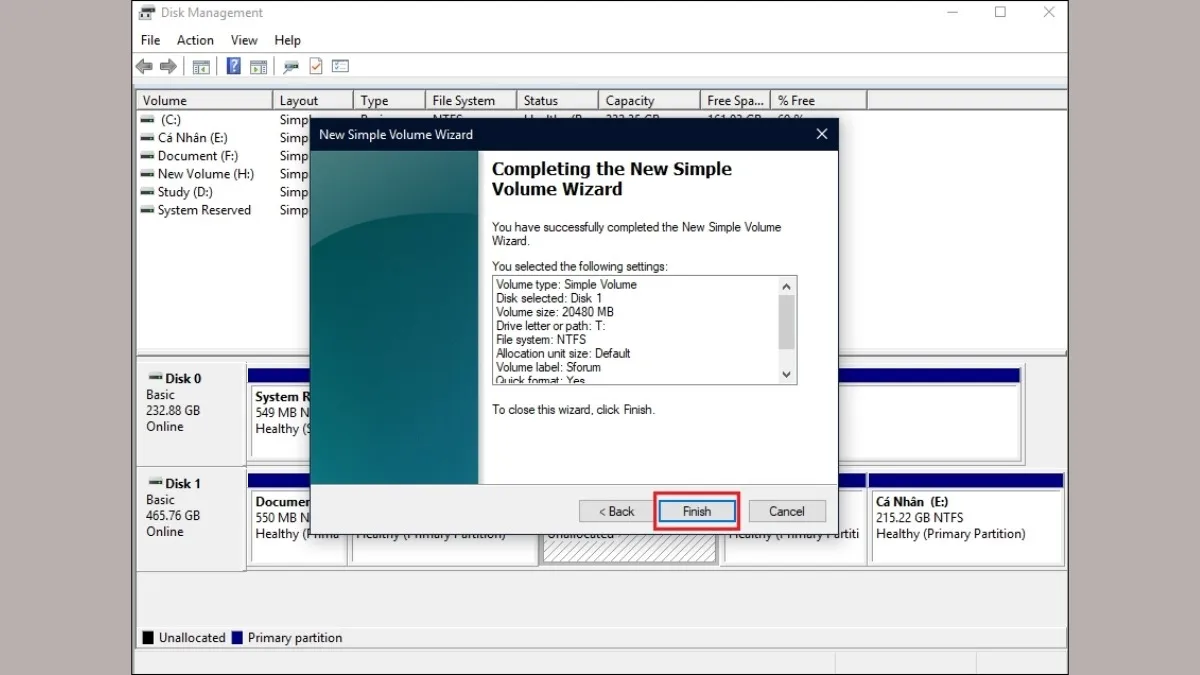Toggle the Show/Hide Console Tree icon
This screenshot has height=675, width=1200.
click(201, 66)
